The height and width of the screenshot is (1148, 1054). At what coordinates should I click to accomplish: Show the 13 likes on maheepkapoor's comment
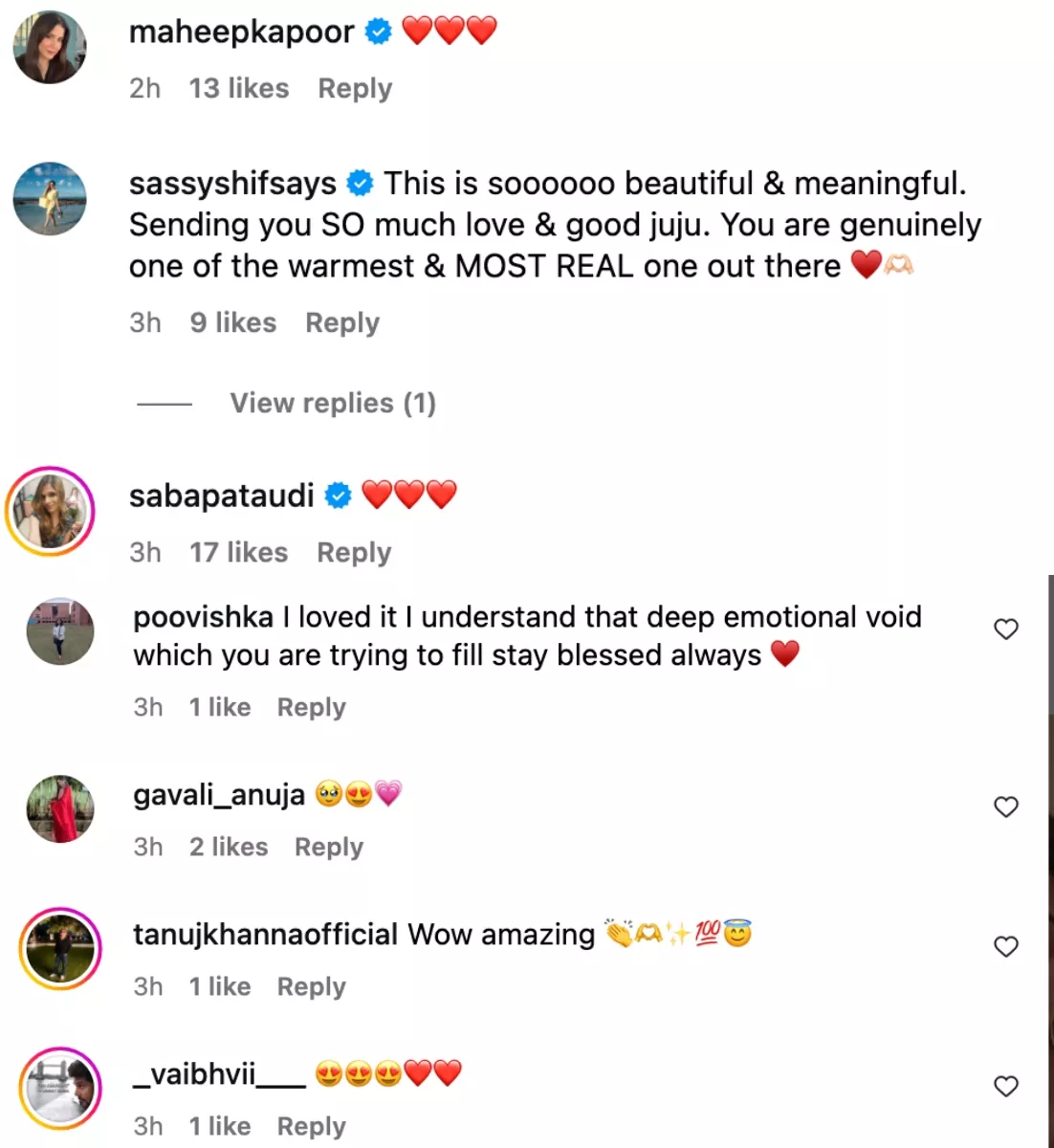[238, 89]
